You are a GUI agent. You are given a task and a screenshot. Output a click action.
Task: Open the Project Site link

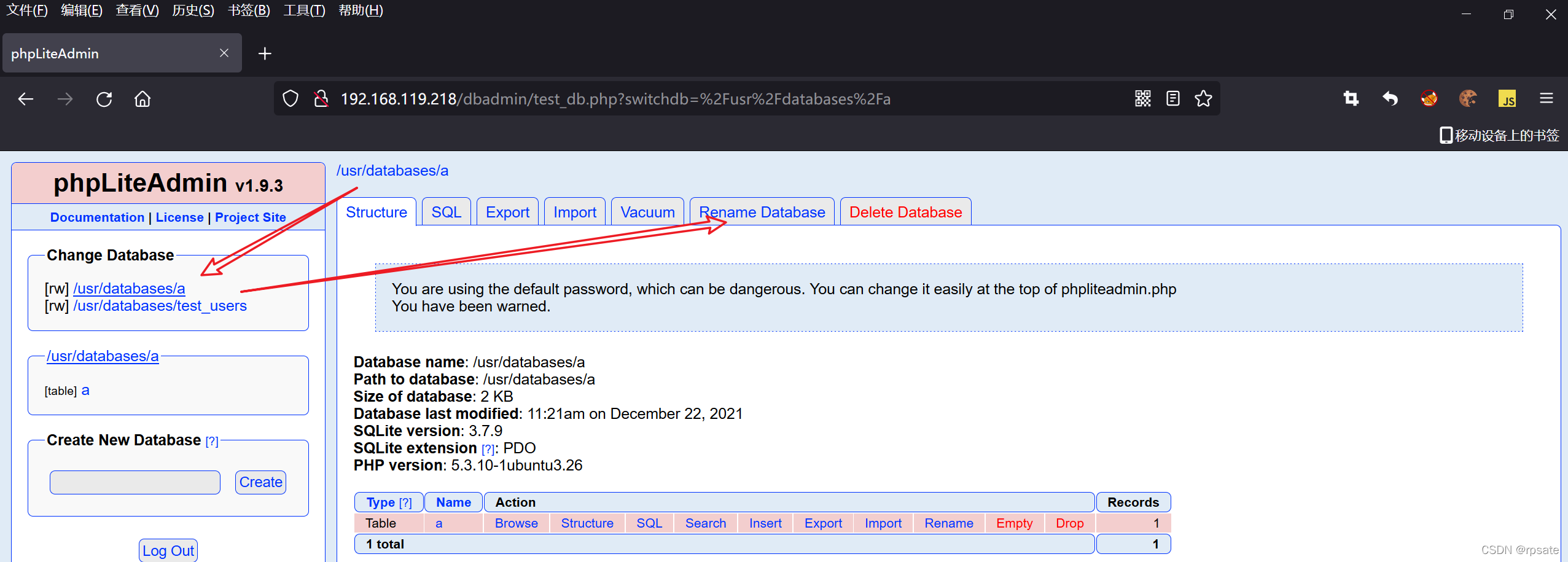[251, 217]
